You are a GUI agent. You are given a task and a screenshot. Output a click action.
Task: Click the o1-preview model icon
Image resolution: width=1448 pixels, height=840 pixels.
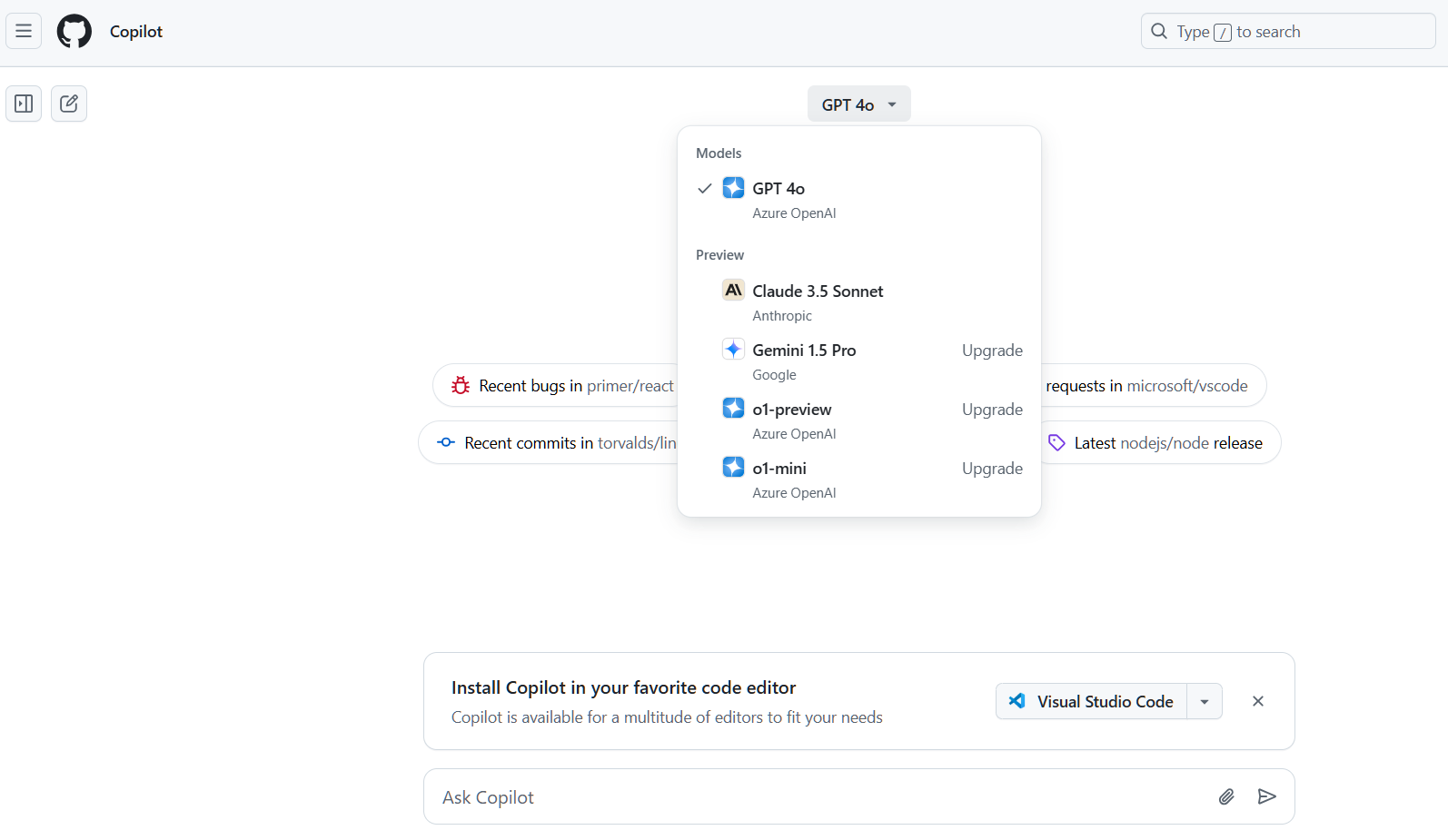(x=733, y=409)
